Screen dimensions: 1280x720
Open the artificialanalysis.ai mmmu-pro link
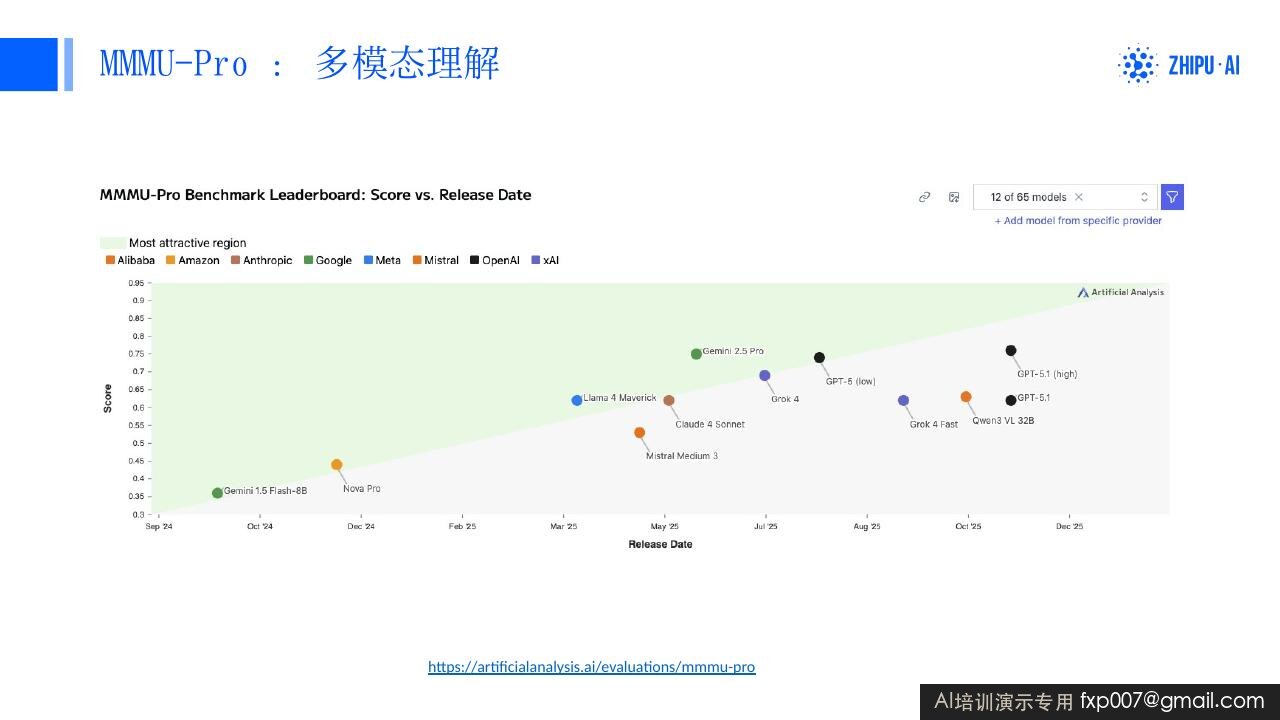coord(592,666)
